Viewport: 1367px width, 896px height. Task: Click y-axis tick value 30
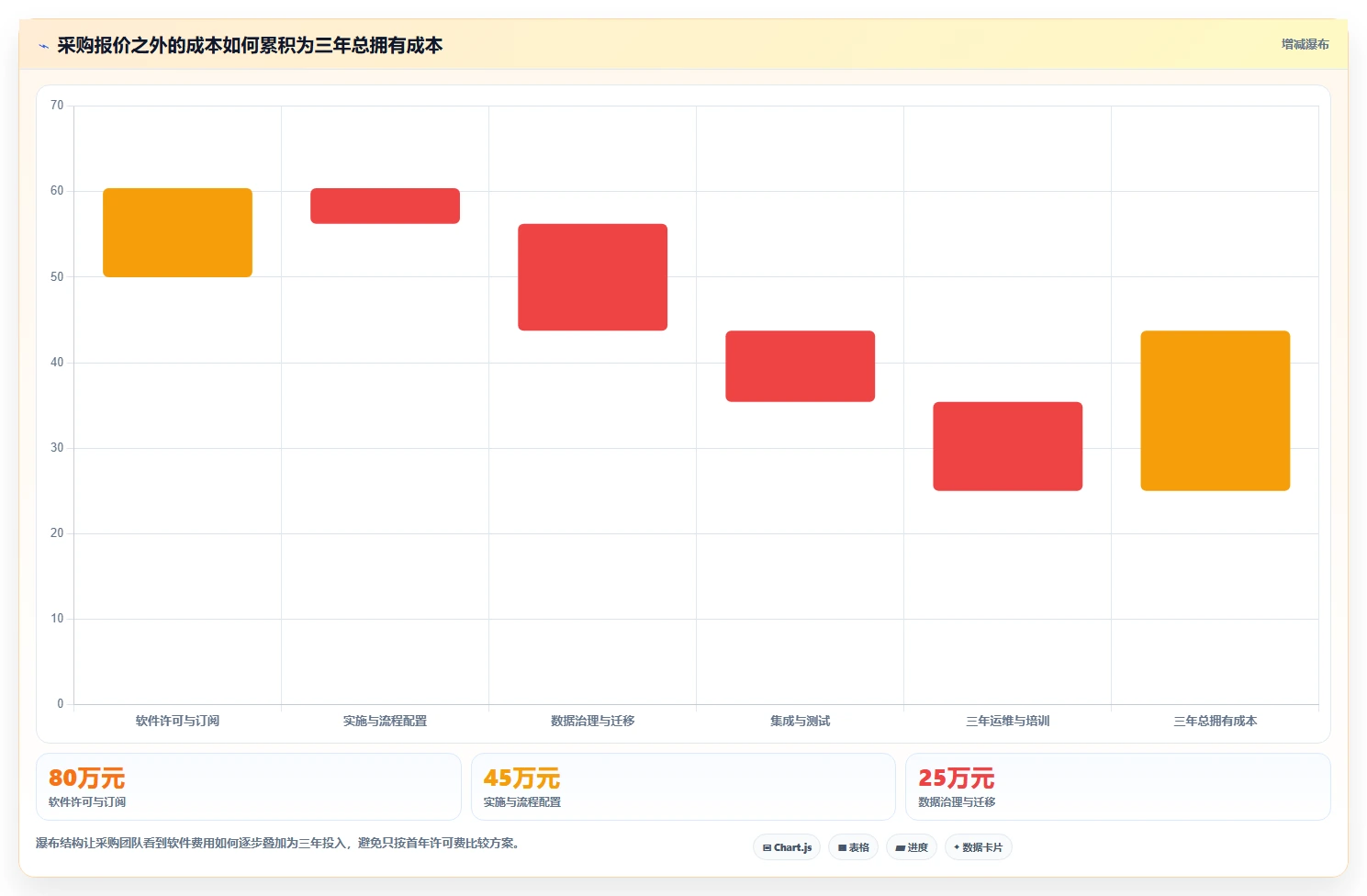click(57, 448)
